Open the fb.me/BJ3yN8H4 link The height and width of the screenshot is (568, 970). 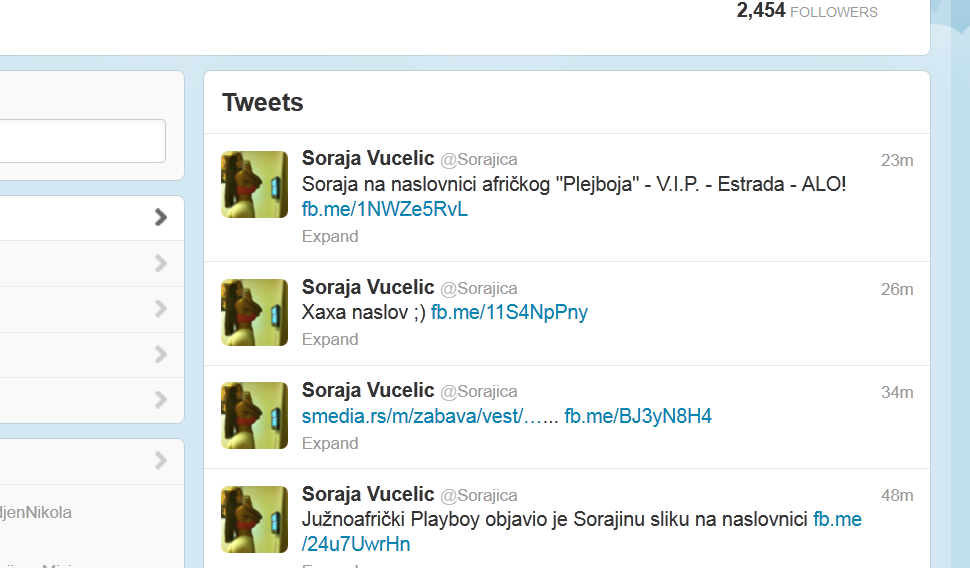pos(638,416)
